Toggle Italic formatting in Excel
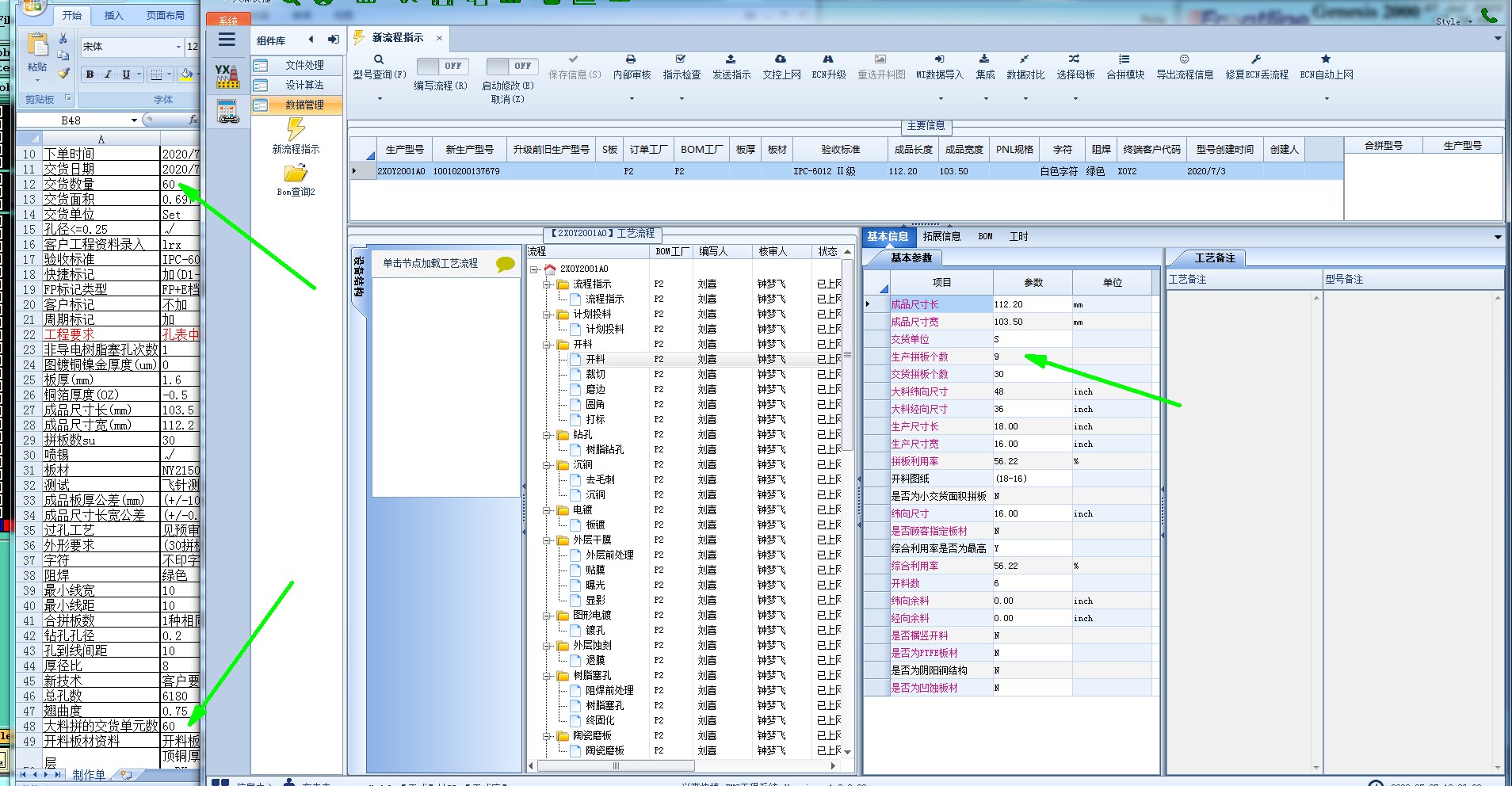 tap(108, 74)
